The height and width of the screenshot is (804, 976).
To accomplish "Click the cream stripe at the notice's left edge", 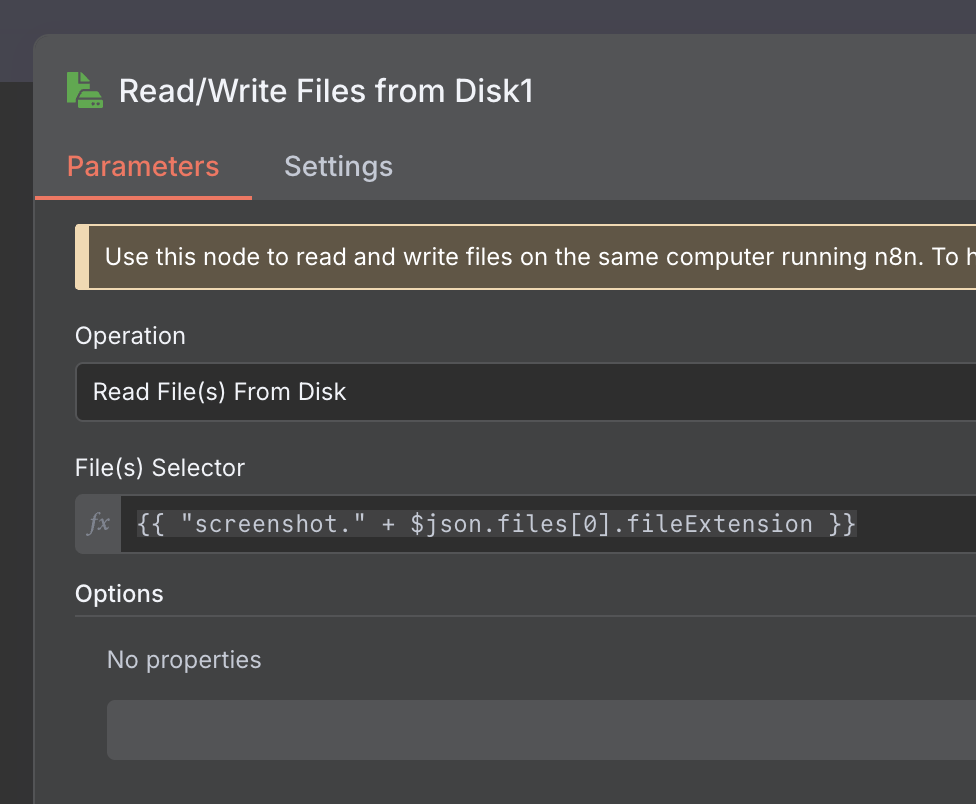I will 82,257.
